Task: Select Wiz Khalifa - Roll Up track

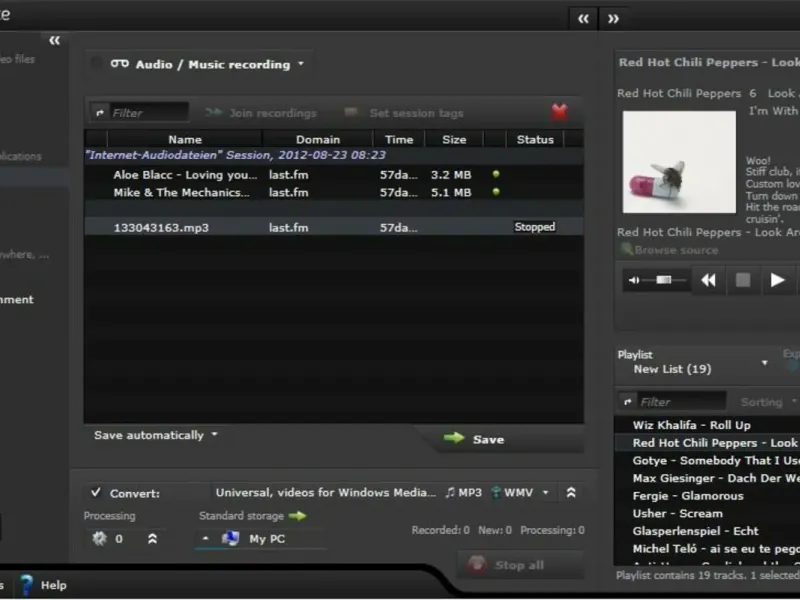Action: (x=707, y=425)
